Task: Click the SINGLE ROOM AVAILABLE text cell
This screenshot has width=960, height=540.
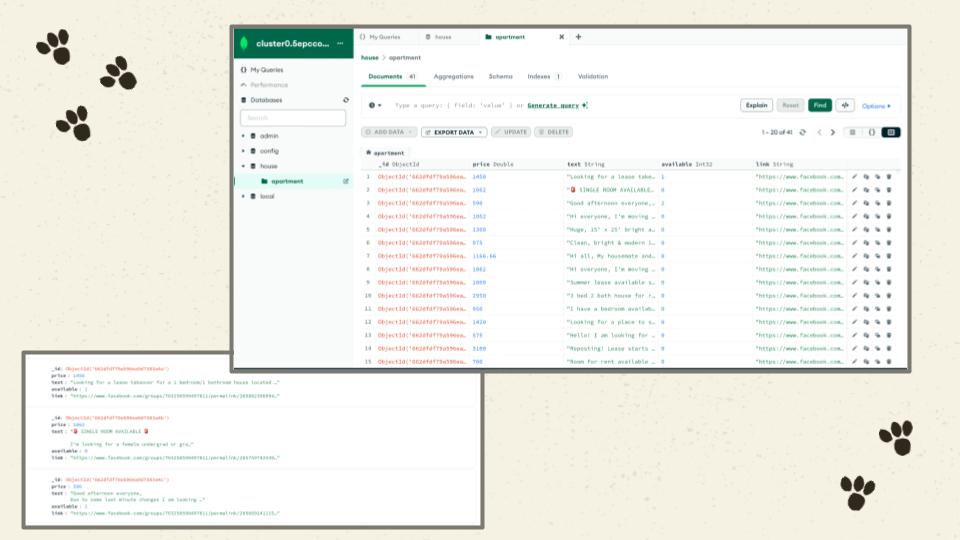Action: click(x=610, y=190)
